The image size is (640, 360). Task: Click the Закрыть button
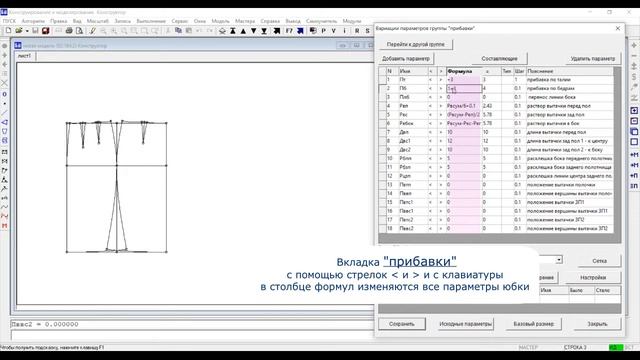(x=597, y=324)
